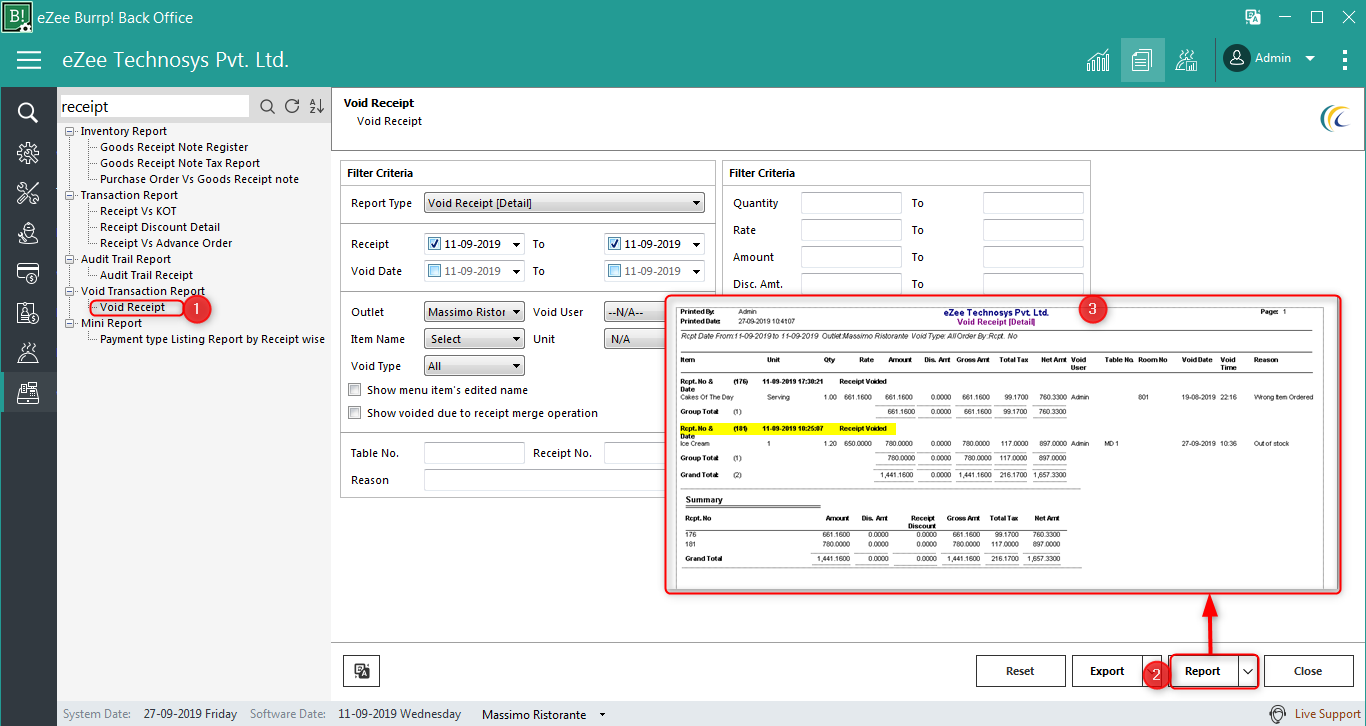Click the Report button
Image resolution: width=1366 pixels, height=726 pixels.
[x=1203, y=671]
